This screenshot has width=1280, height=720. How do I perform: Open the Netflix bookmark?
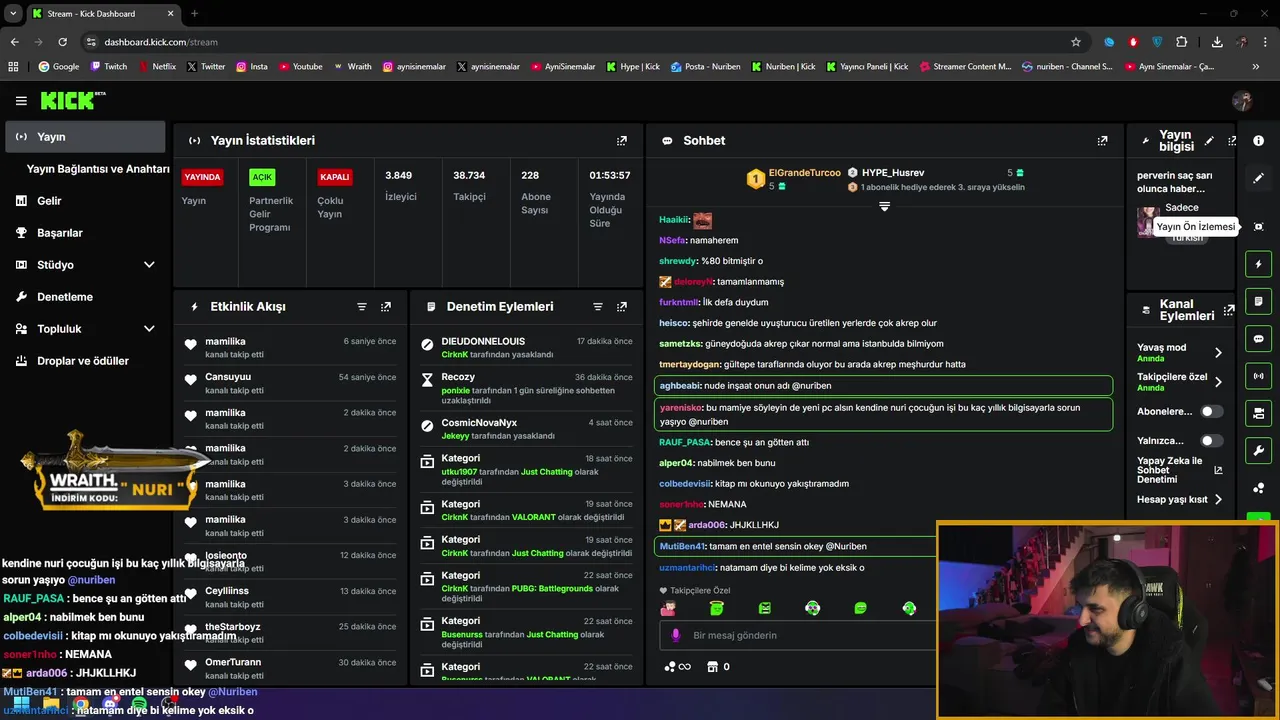pos(157,67)
